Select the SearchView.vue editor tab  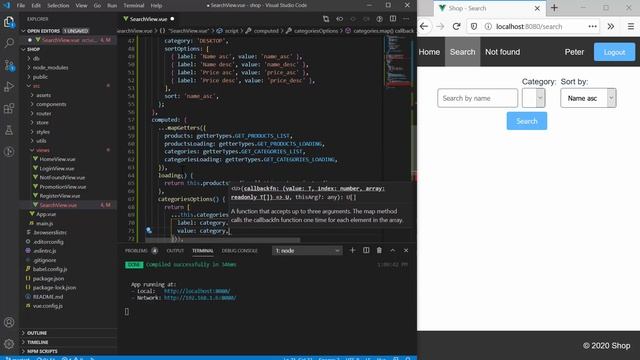click(x=149, y=19)
